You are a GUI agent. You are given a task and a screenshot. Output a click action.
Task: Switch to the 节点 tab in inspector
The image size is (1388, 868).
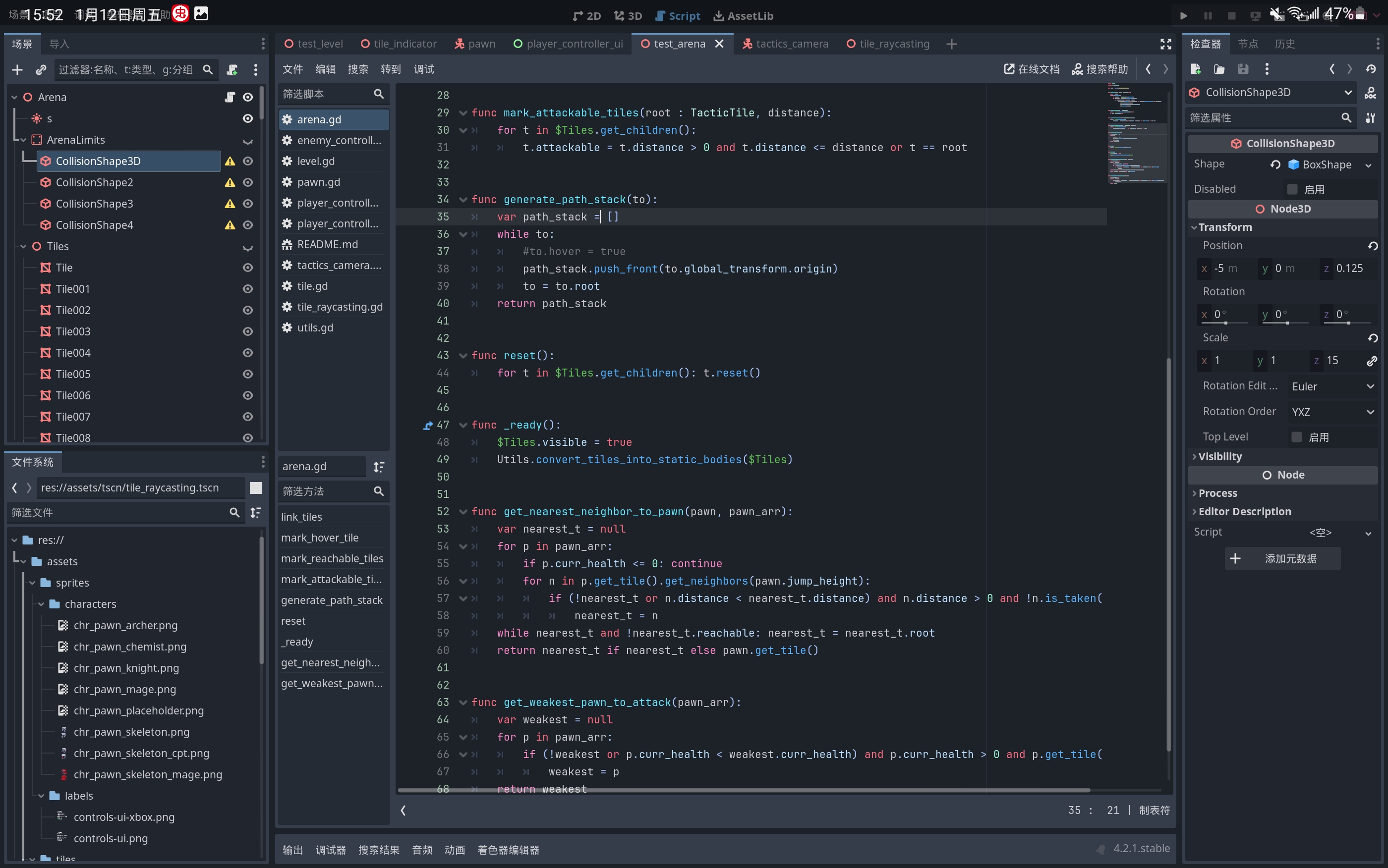pos(1247,44)
